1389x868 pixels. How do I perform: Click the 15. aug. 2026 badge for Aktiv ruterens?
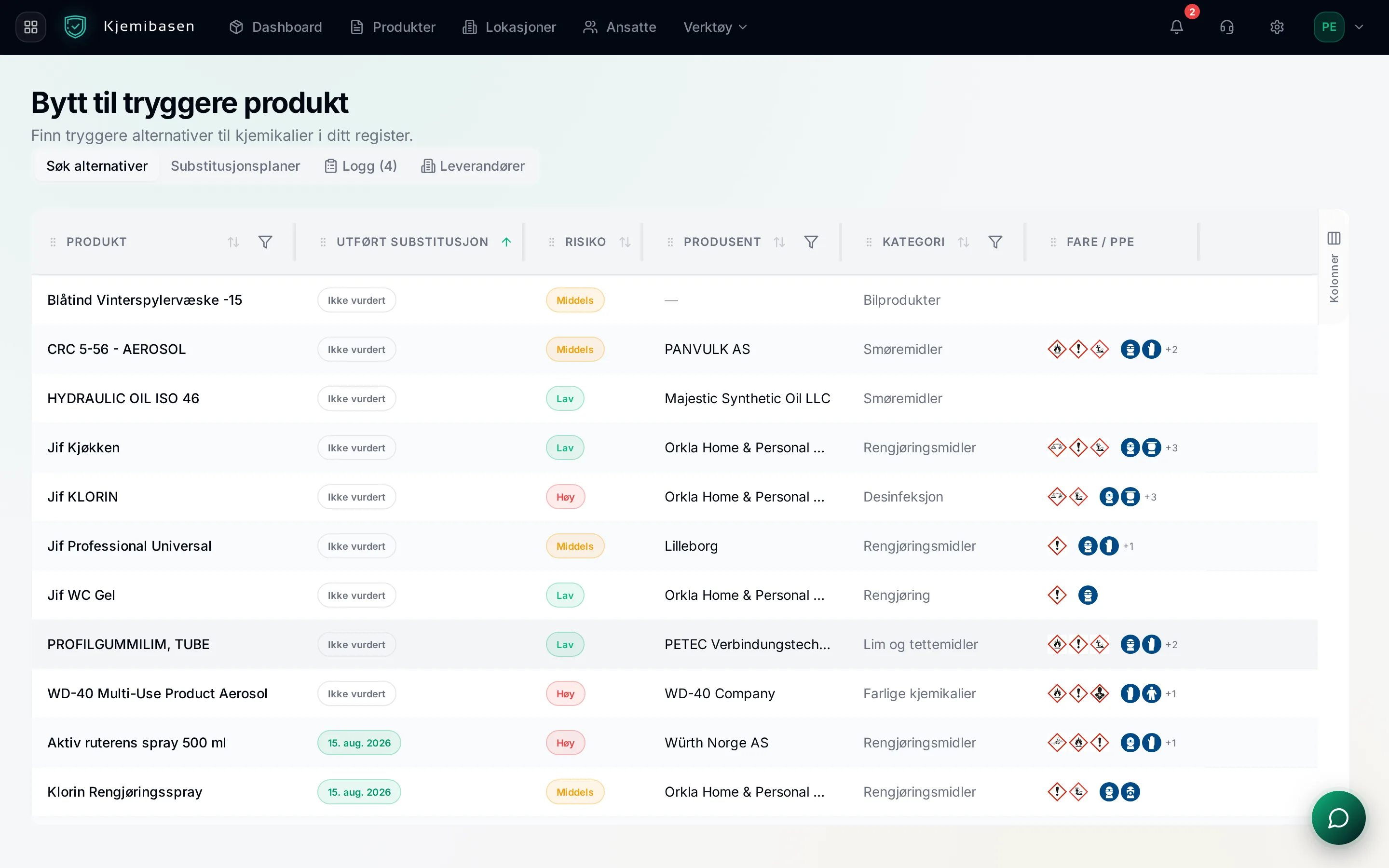359,743
